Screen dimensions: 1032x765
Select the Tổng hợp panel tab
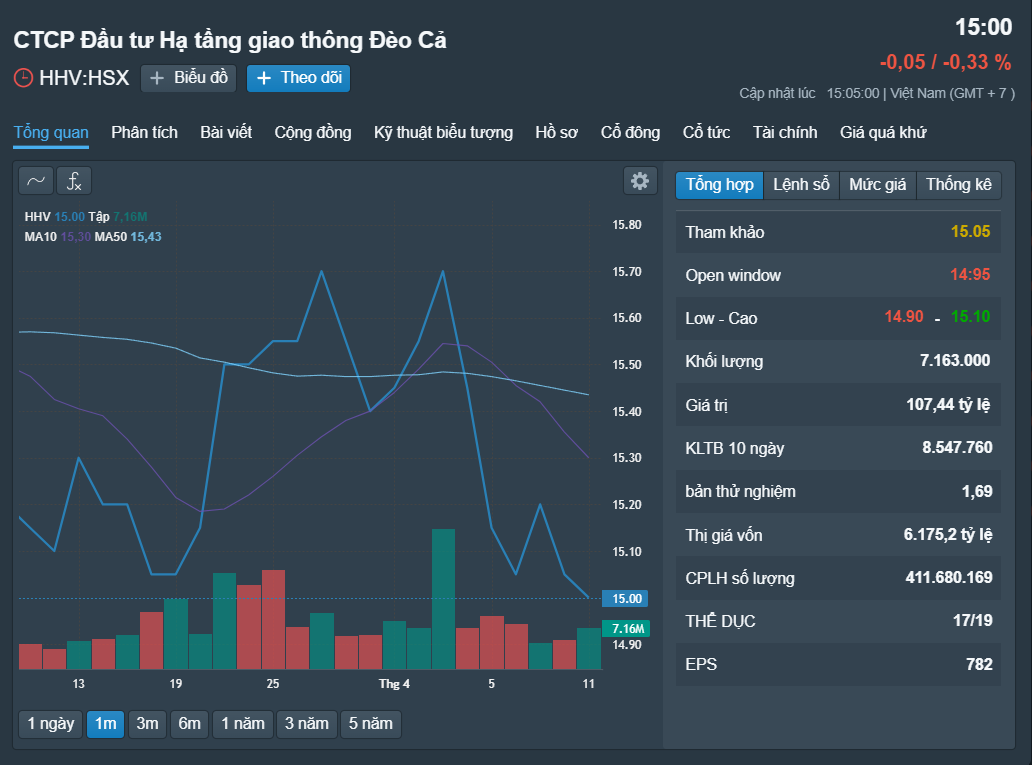[x=719, y=185]
